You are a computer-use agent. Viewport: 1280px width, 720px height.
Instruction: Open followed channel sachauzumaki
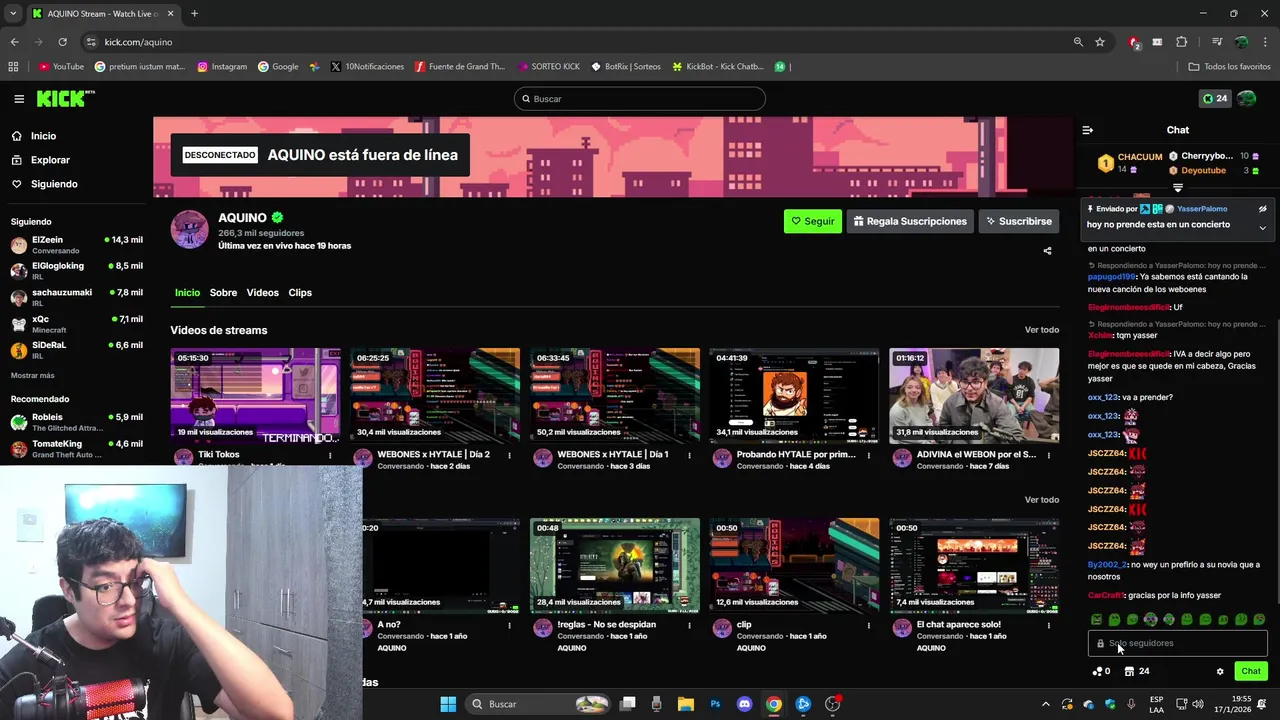point(76,297)
